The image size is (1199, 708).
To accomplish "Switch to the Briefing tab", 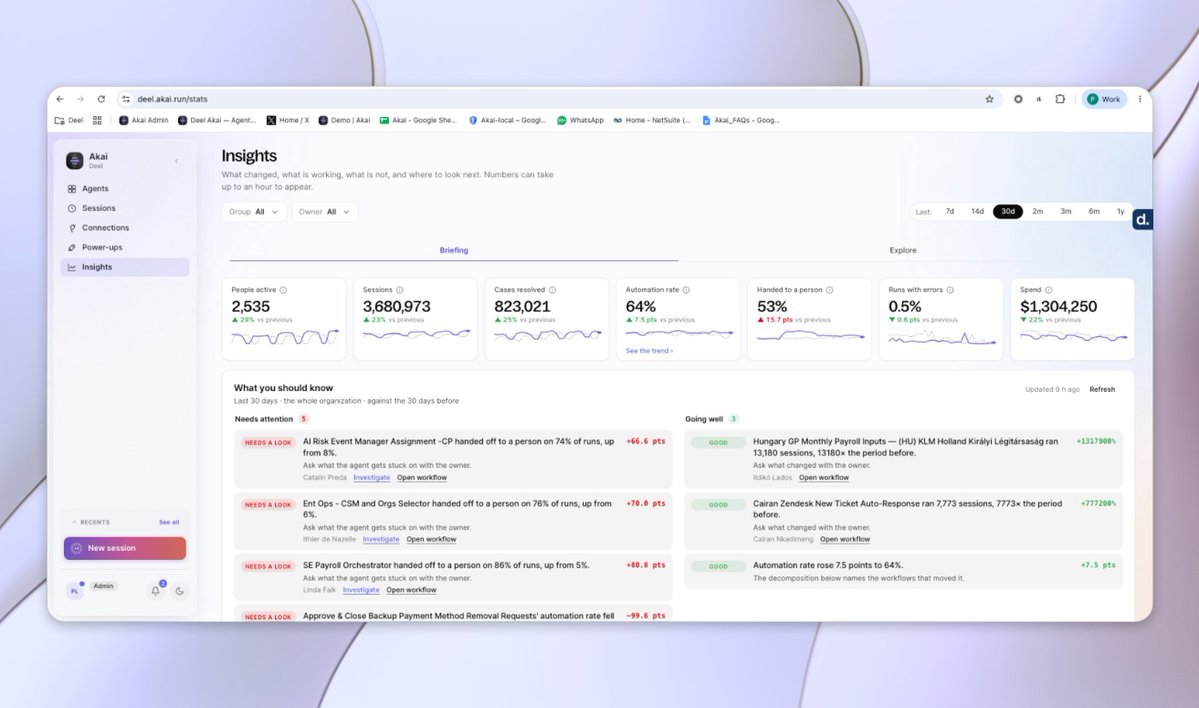I will coord(453,250).
